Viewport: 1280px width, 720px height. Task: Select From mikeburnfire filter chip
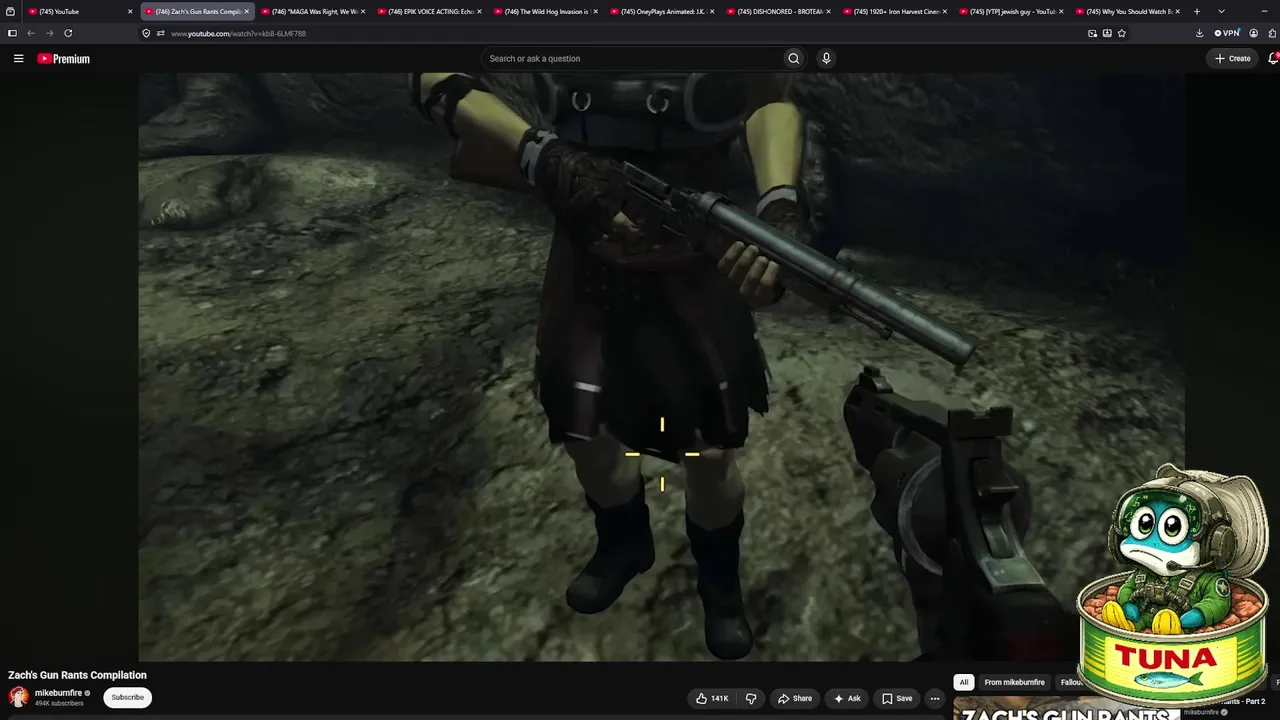click(x=1014, y=682)
